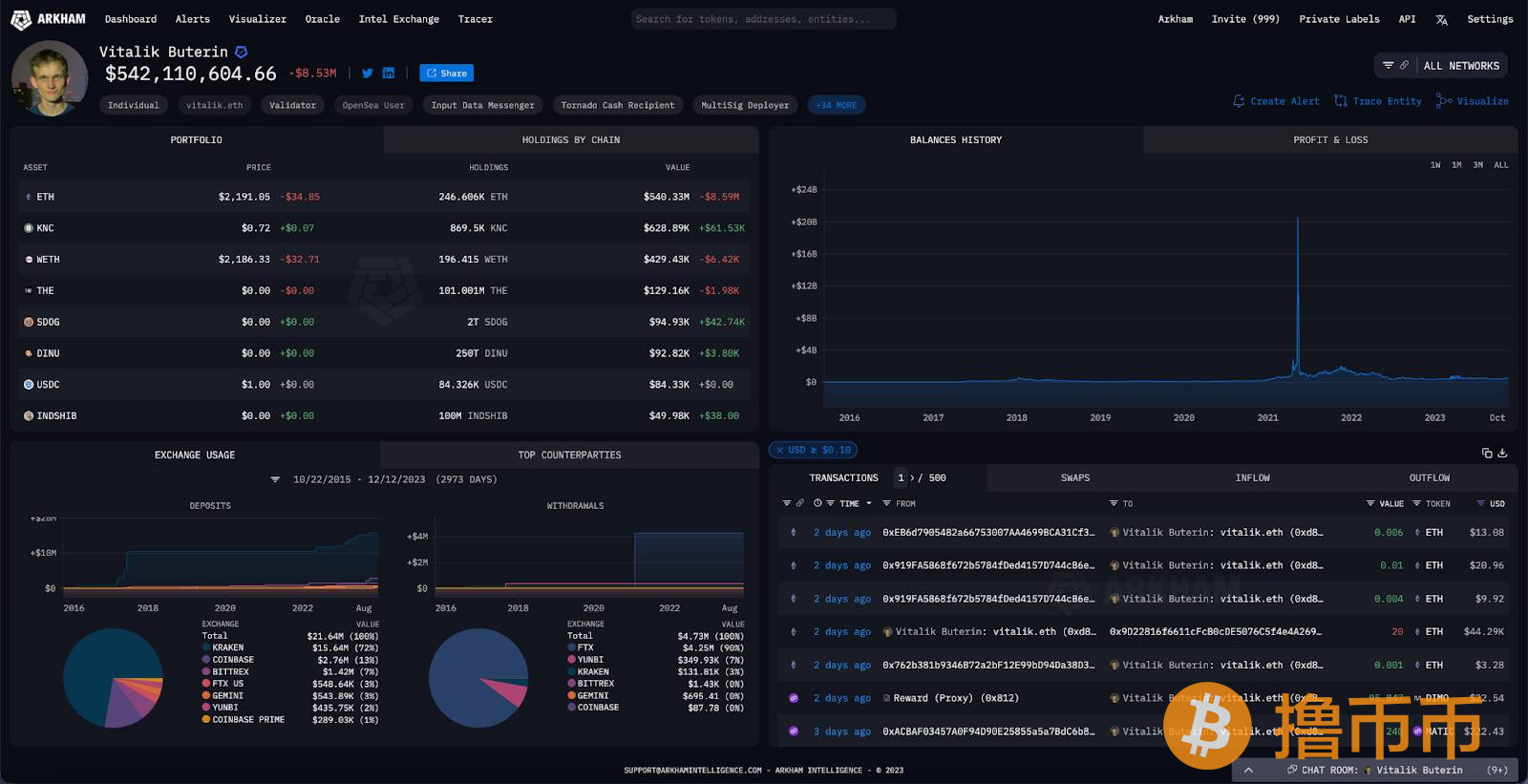This screenshot has height=784, width=1528.
Task: Switch to the Profit & Loss tab
Action: point(1330,139)
